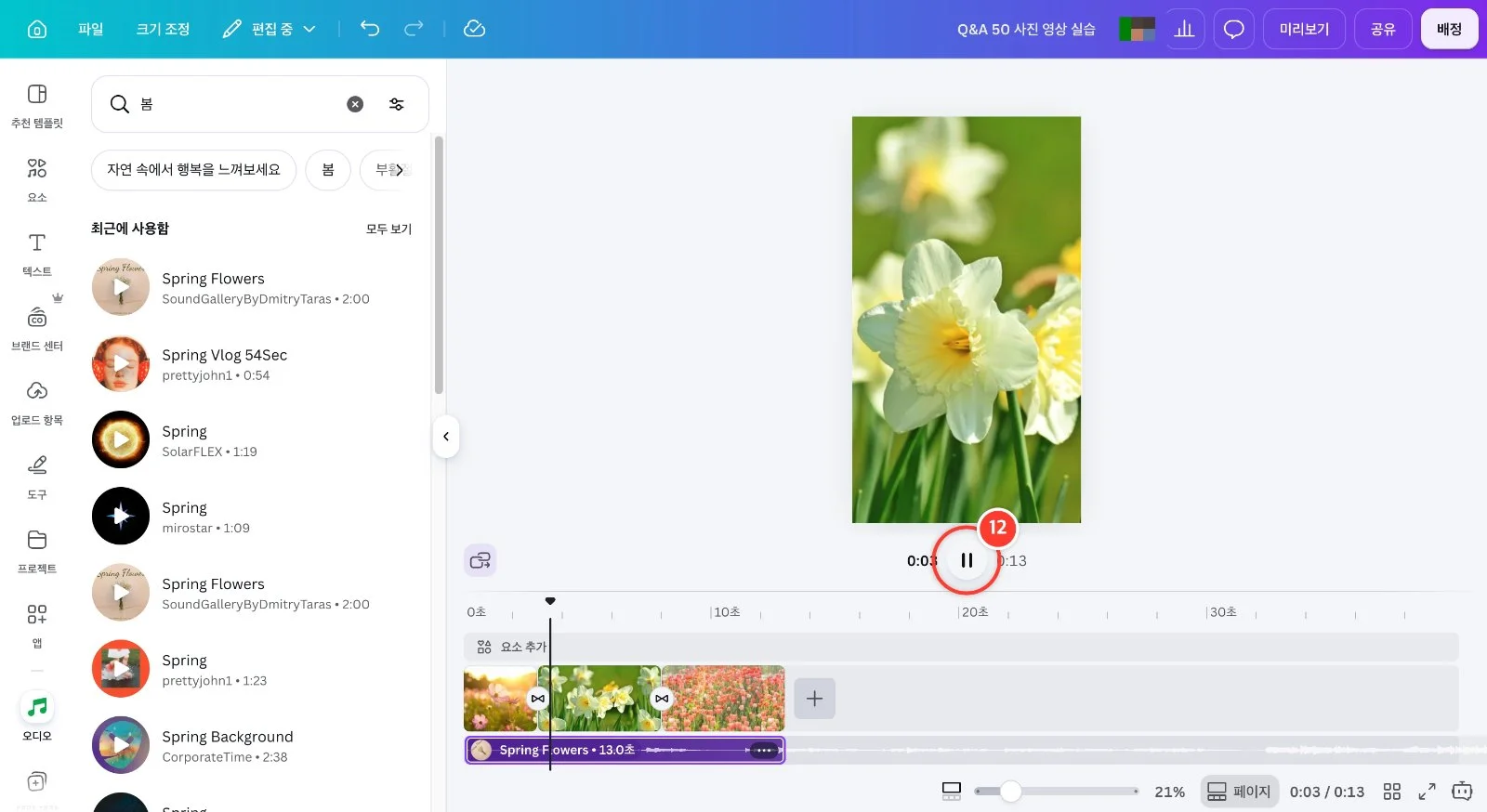Enter fullscreen presentation mode
Screen dimensions: 1487x812
click(x=1427, y=792)
